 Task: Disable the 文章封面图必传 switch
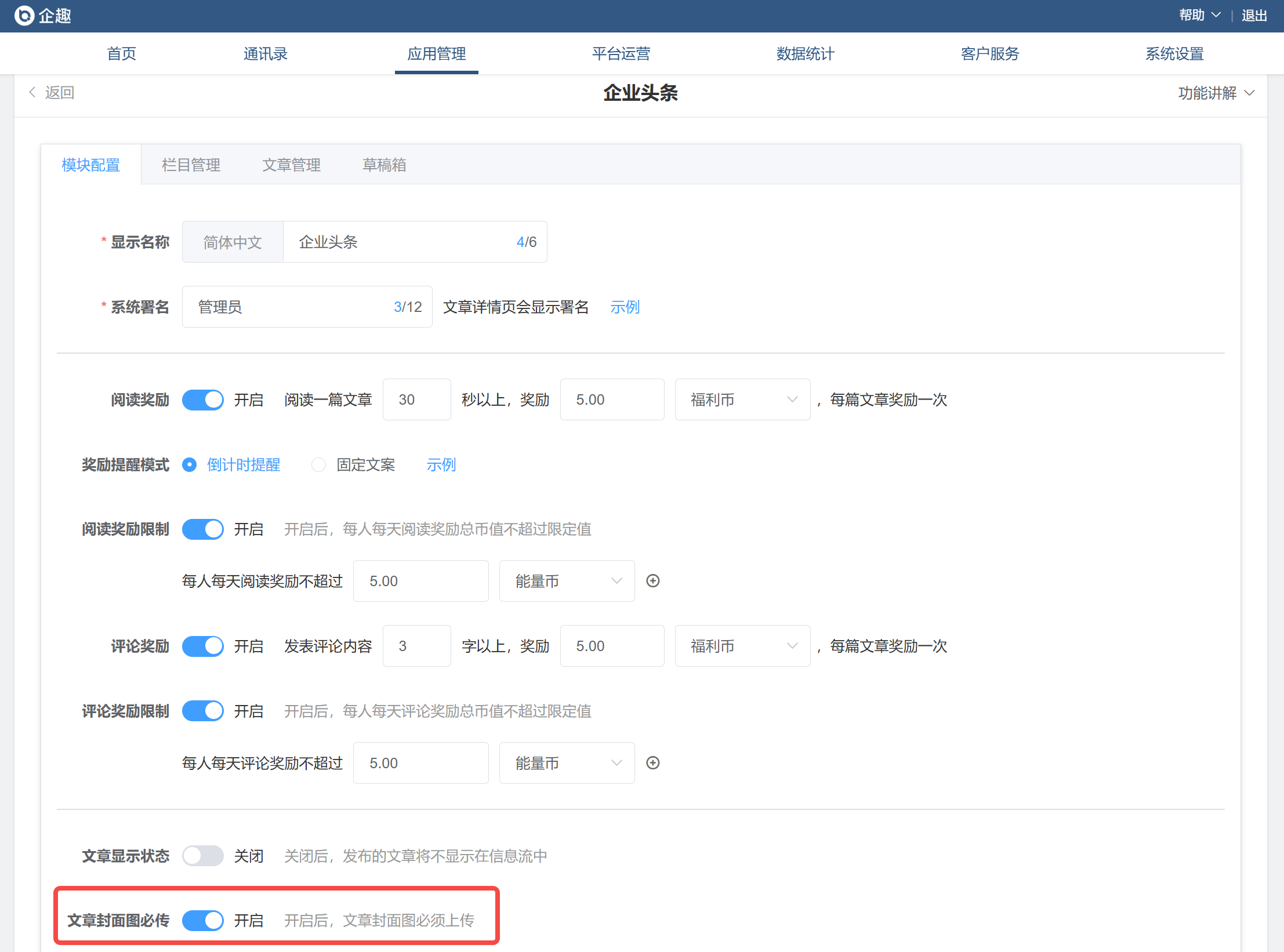(x=203, y=920)
